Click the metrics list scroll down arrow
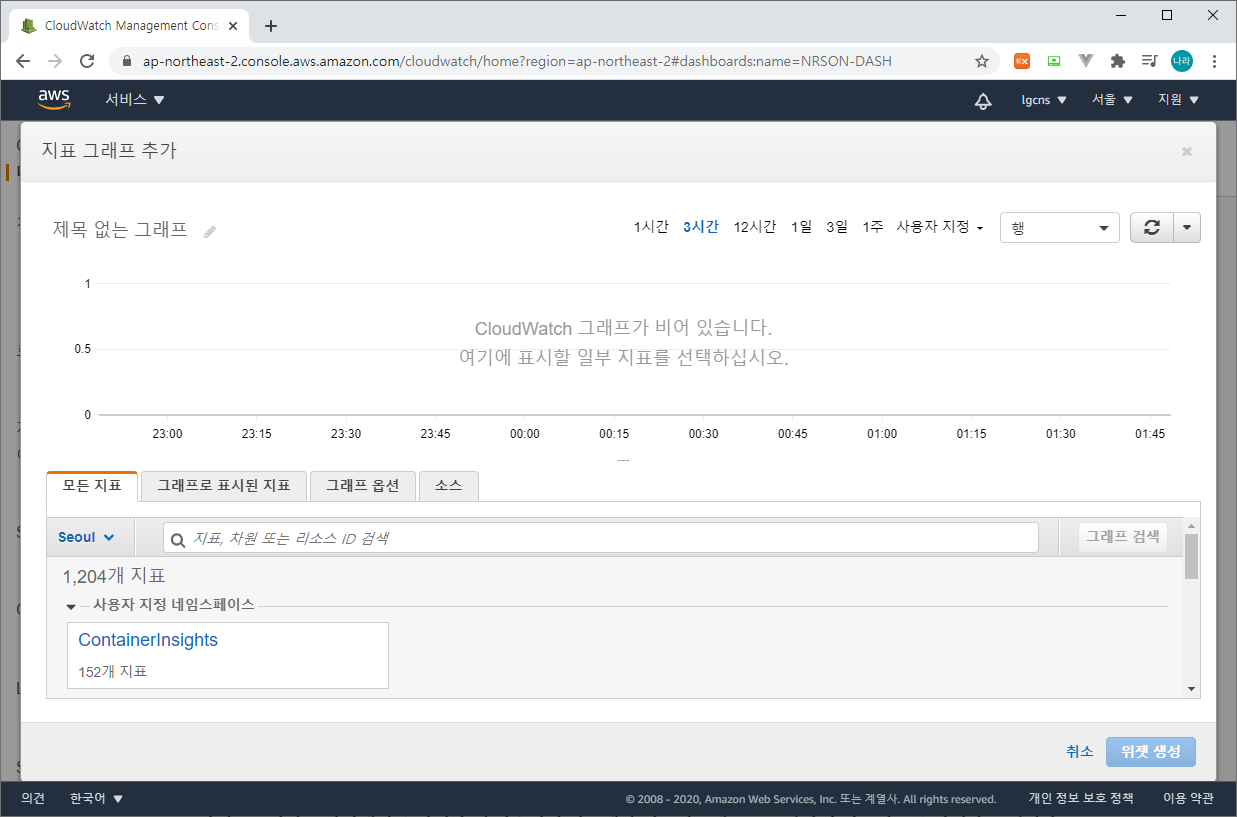 pyautogui.click(x=1191, y=689)
